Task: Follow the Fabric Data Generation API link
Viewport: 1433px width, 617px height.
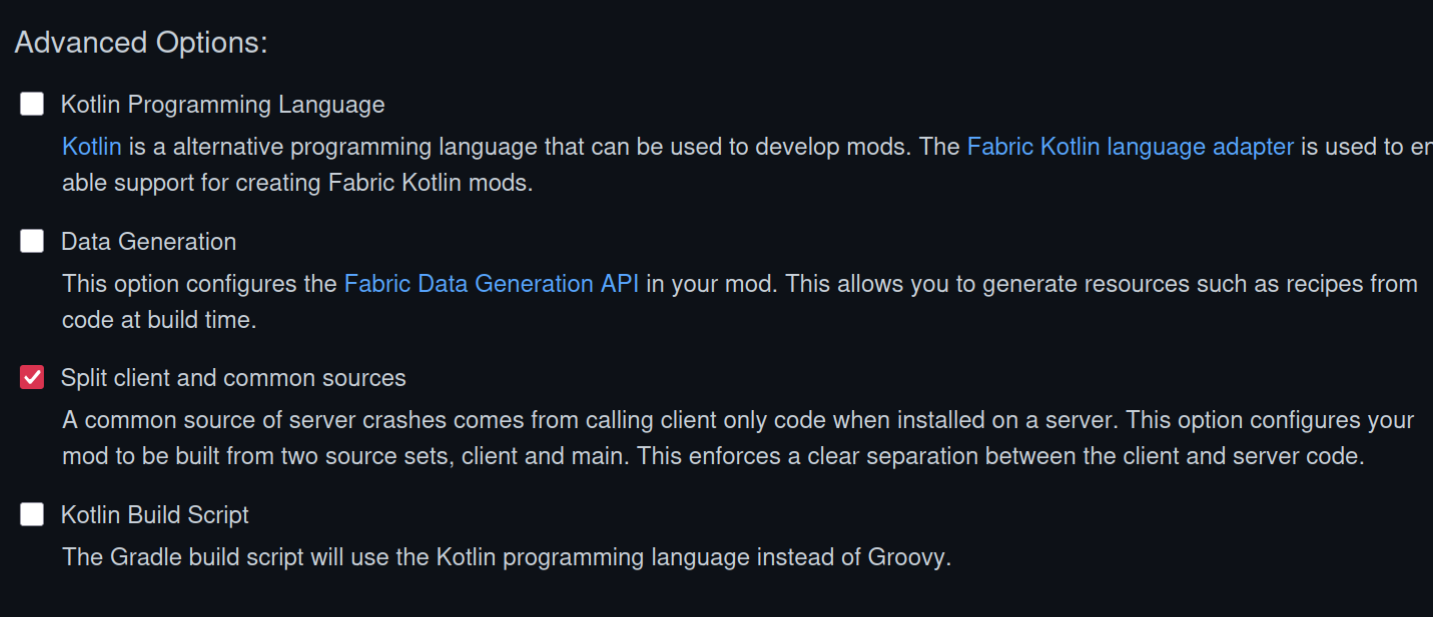Action: click(x=491, y=284)
